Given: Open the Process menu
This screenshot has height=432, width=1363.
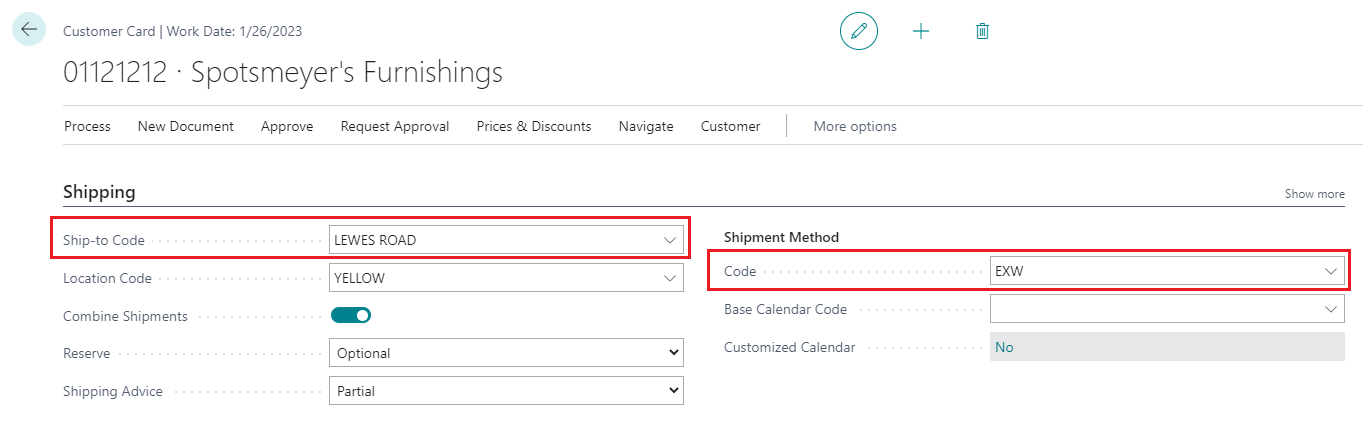Looking at the screenshot, I should pyautogui.click(x=87, y=126).
